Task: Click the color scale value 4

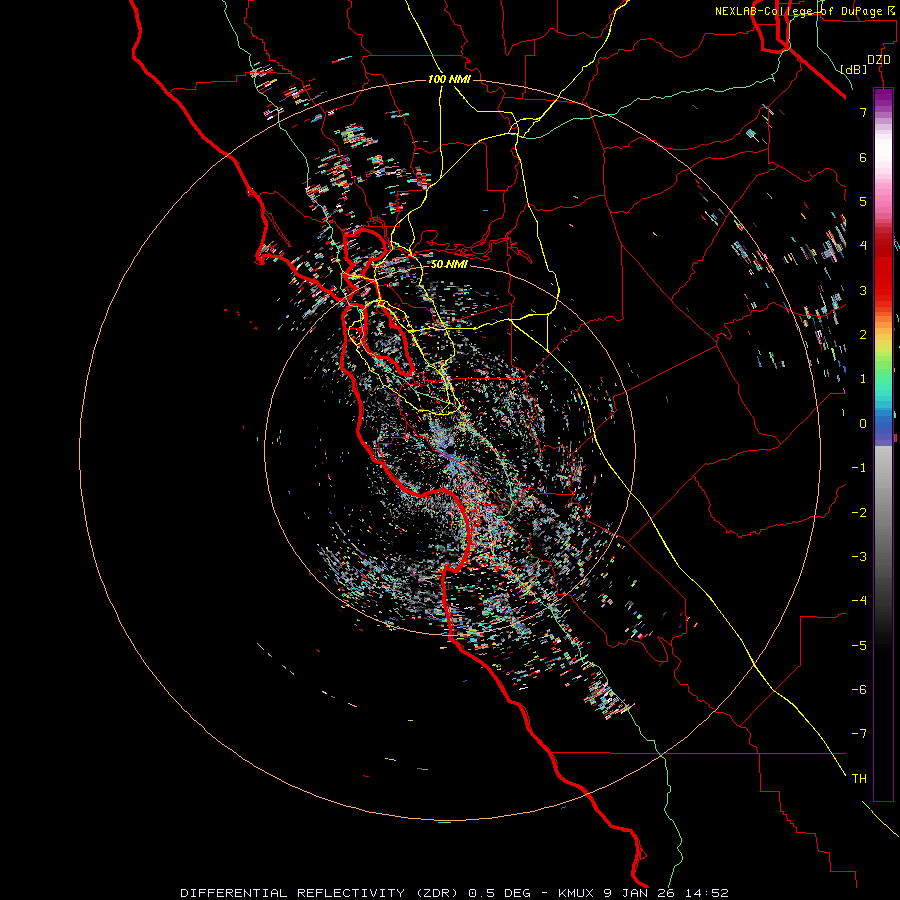Action: coord(863,246)
